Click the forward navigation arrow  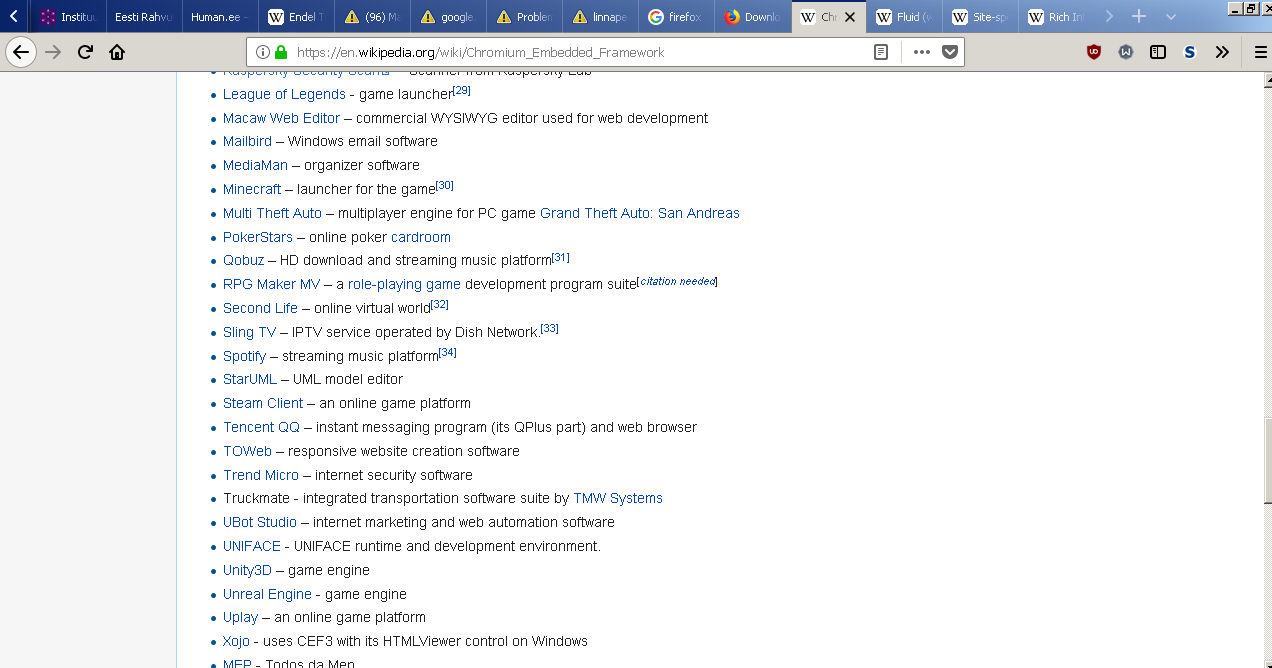[x=53, y=52]
